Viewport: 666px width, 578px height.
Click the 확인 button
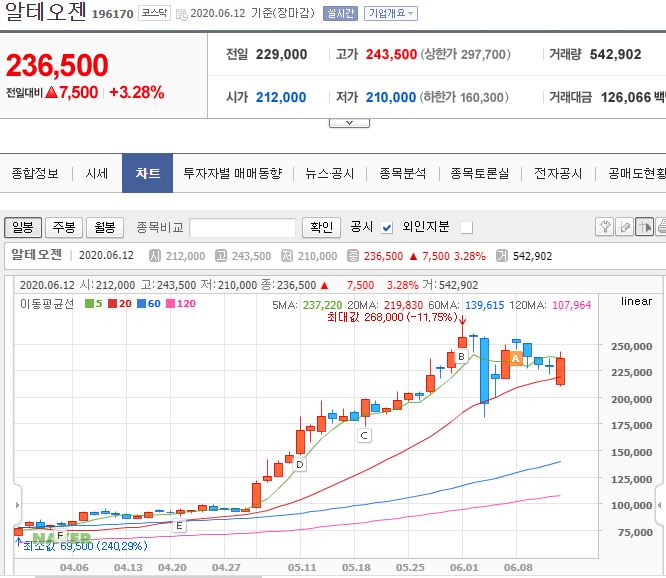(x=321, y=228)
